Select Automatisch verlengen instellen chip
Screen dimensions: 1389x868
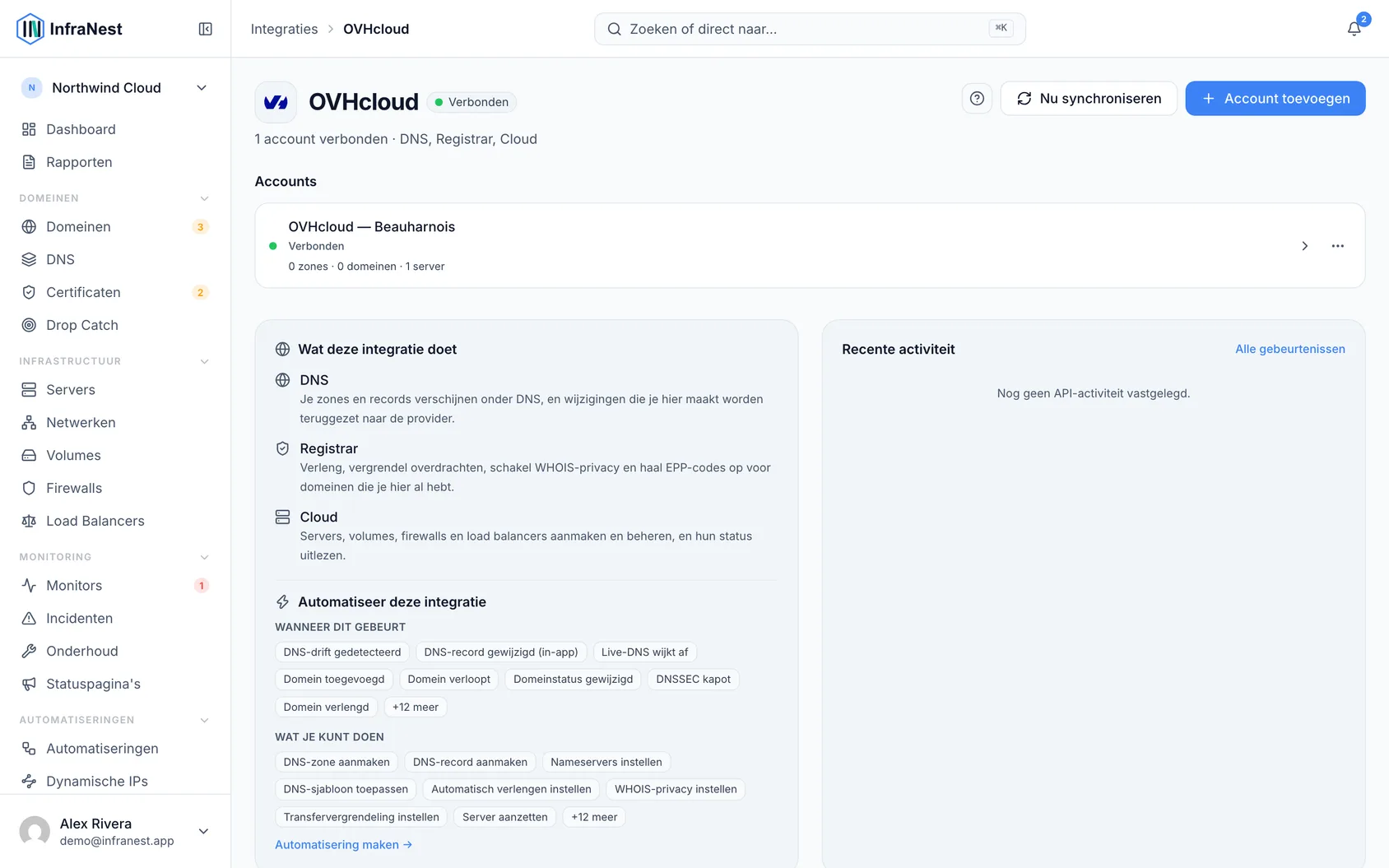point(511,789)
